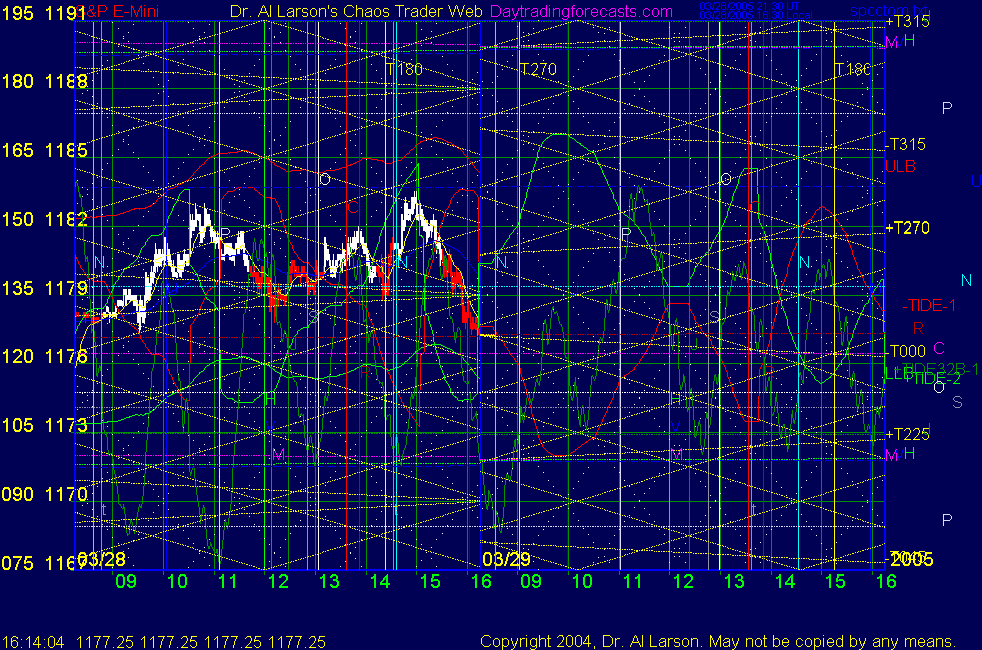Click the '10' hour label in the 03/29 session
This screenshot has height=650, width=982.
coord(582,581)
